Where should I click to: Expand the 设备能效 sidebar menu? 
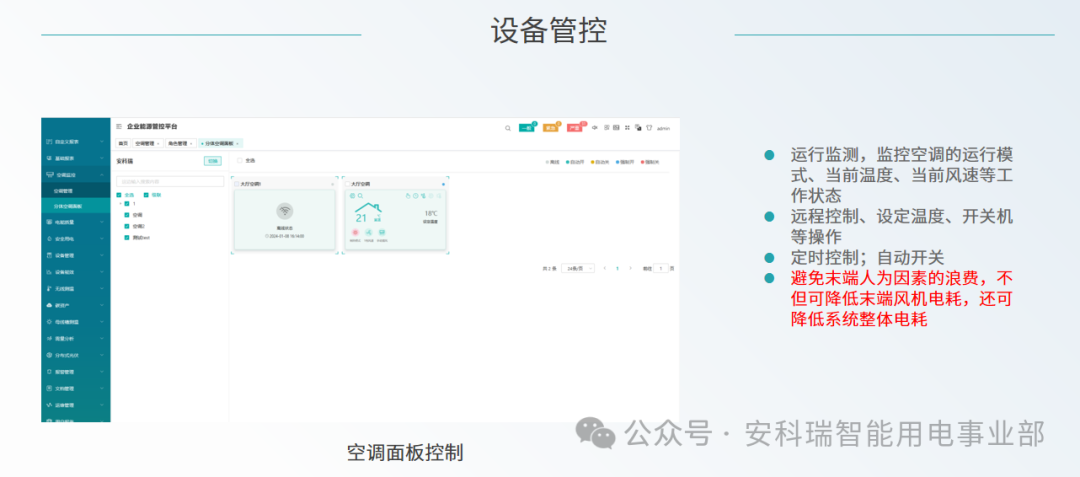(x=76, y=272)
